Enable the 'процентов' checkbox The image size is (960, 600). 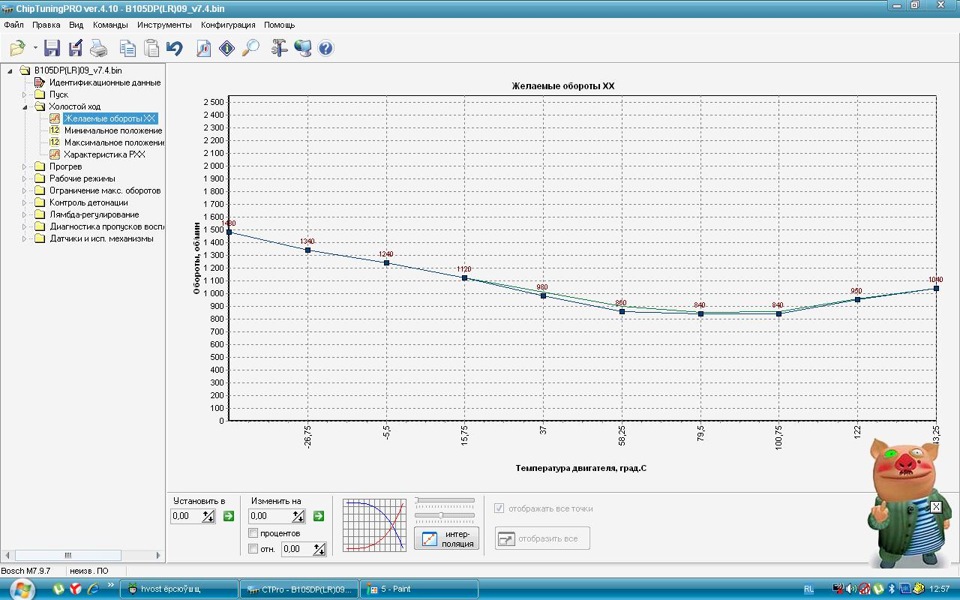[x=253, y=533]
